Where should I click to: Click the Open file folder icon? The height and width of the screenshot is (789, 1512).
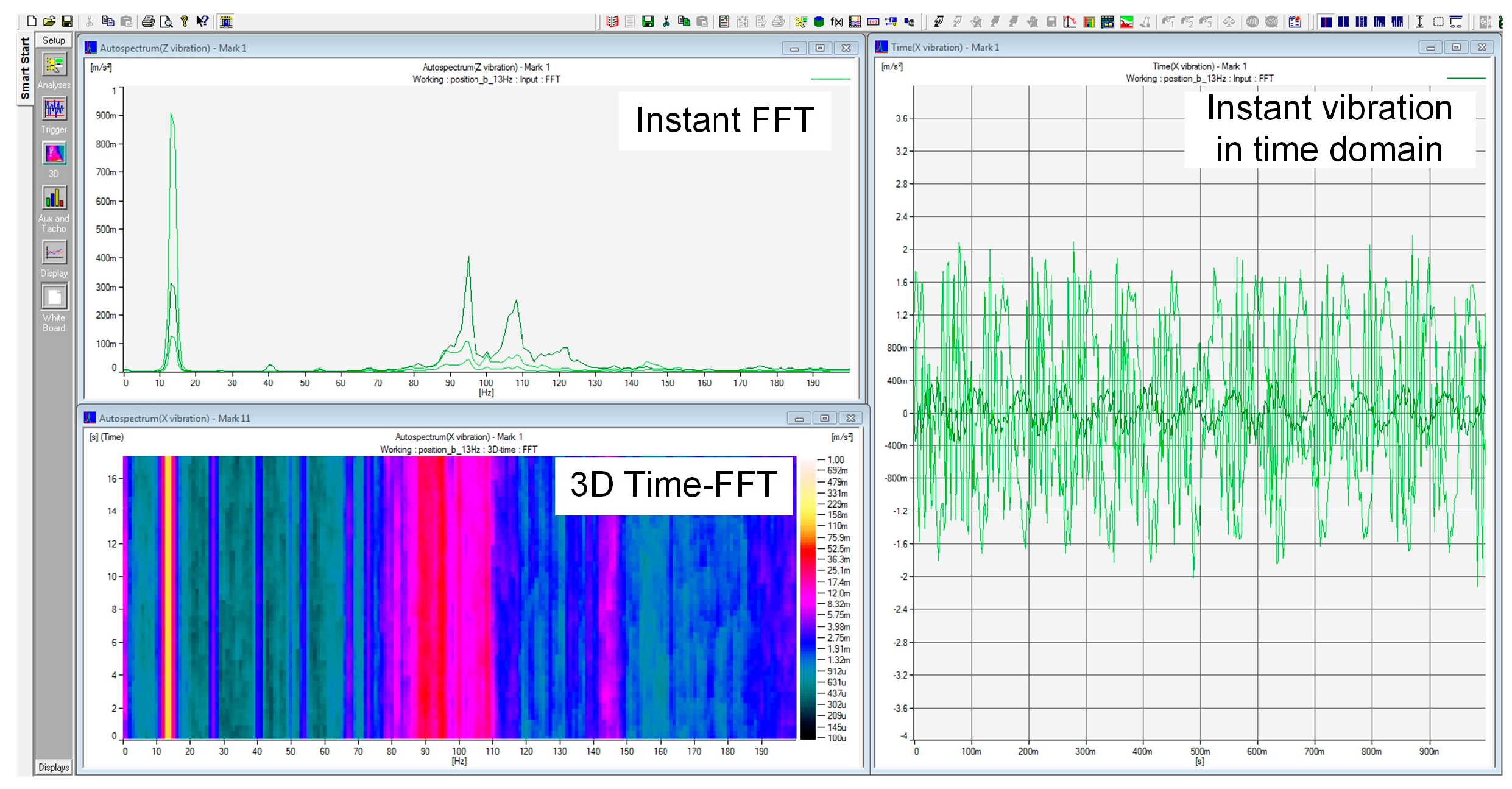(49, 21)
